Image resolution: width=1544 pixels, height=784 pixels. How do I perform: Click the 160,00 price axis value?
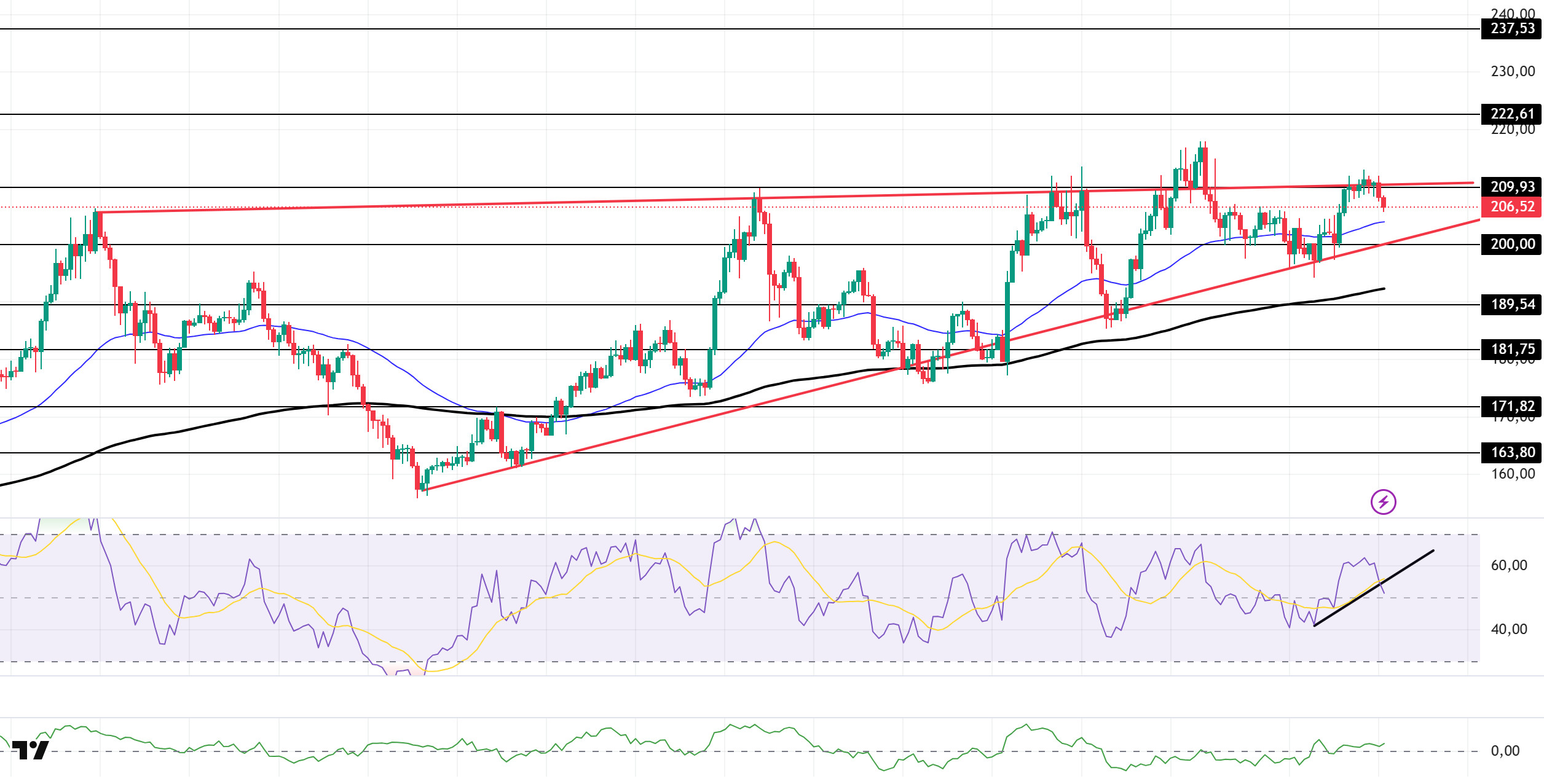pos(1513,474)
